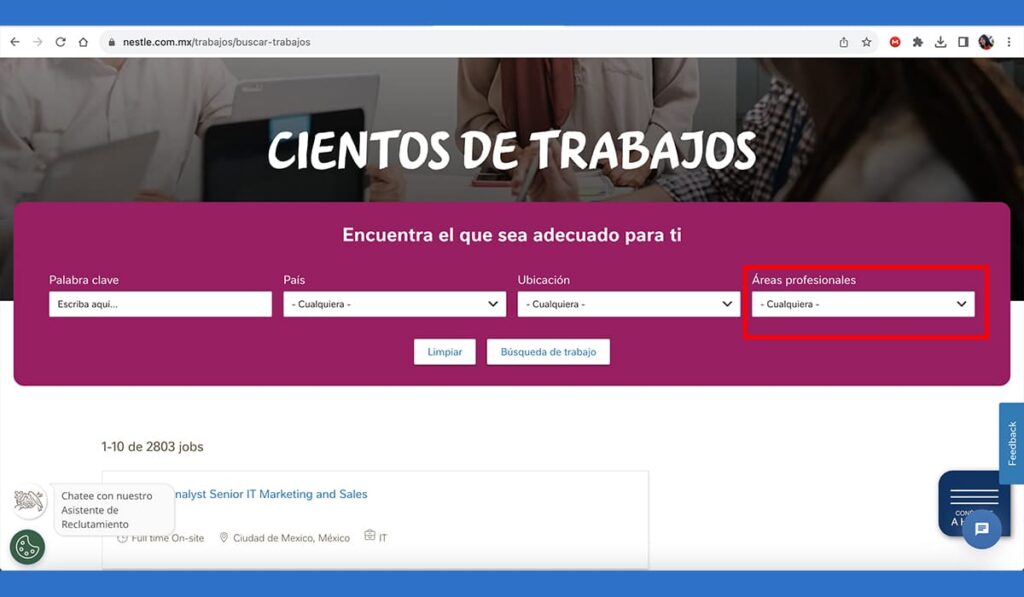Open the blue chat bubble icon

click(x=982, y=528)
